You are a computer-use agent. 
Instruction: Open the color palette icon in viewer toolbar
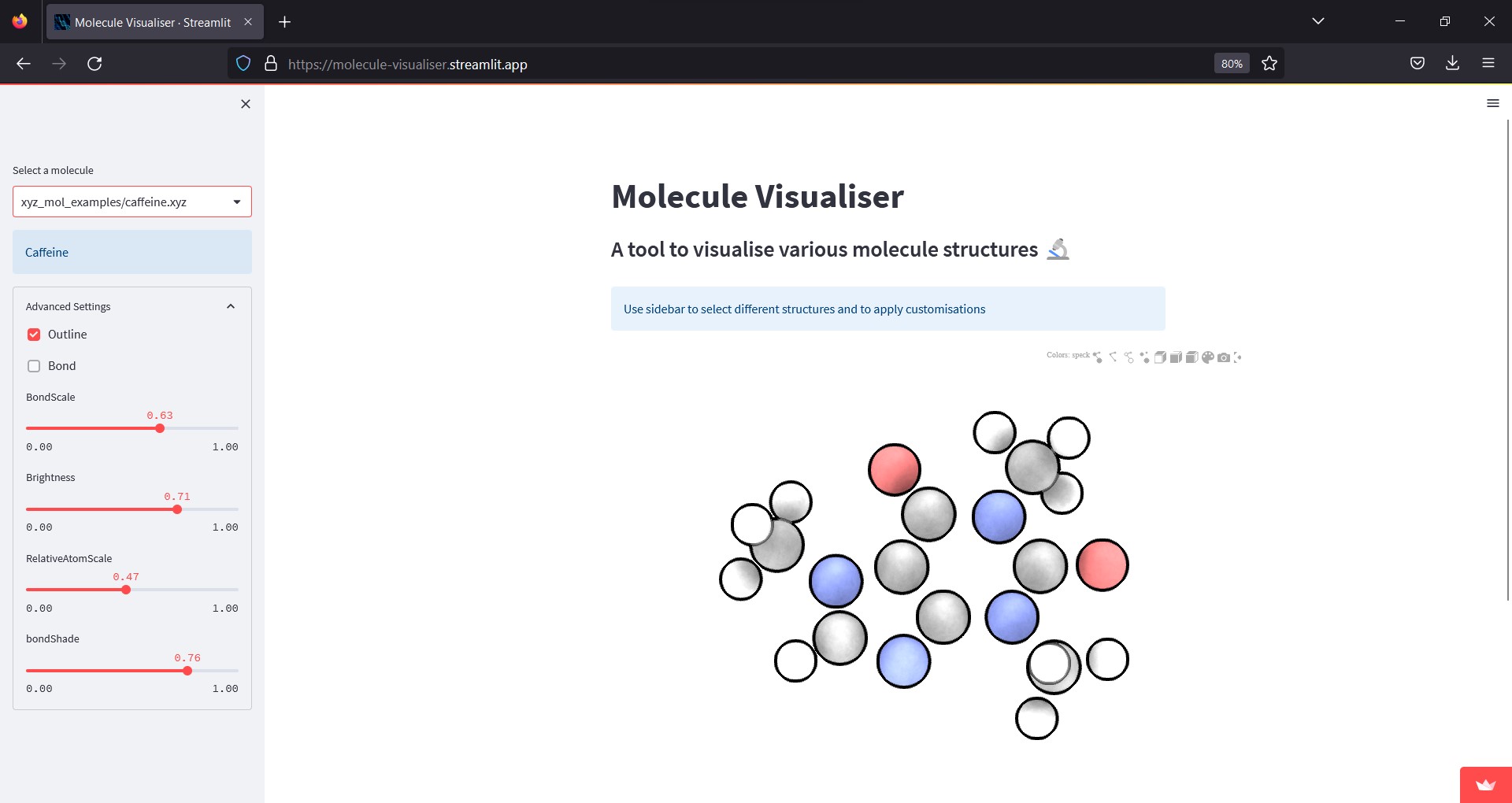coord(1208,357)
